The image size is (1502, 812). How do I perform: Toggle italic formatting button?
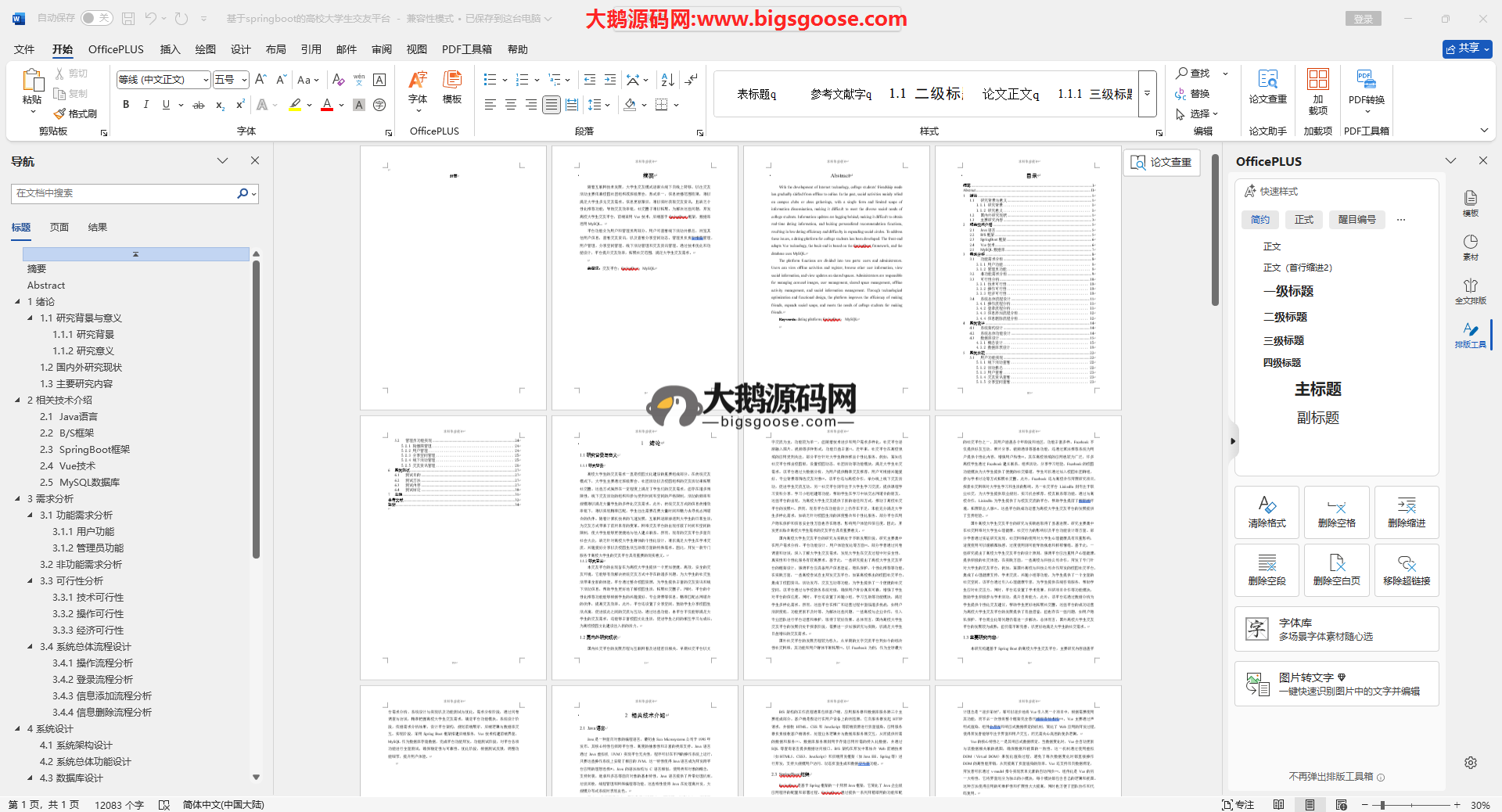[x=146, y=105]
